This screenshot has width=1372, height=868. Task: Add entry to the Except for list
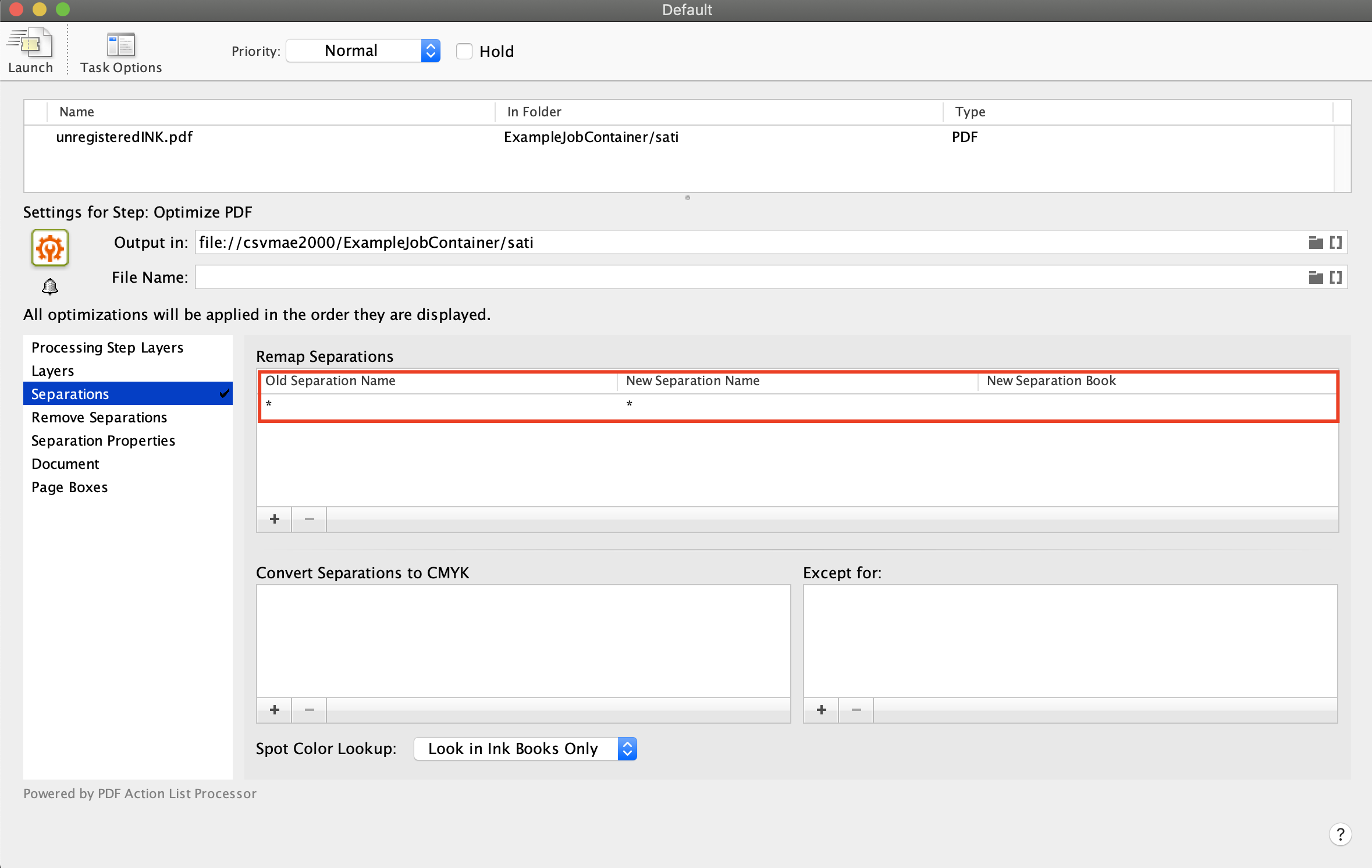coord(820,710)
